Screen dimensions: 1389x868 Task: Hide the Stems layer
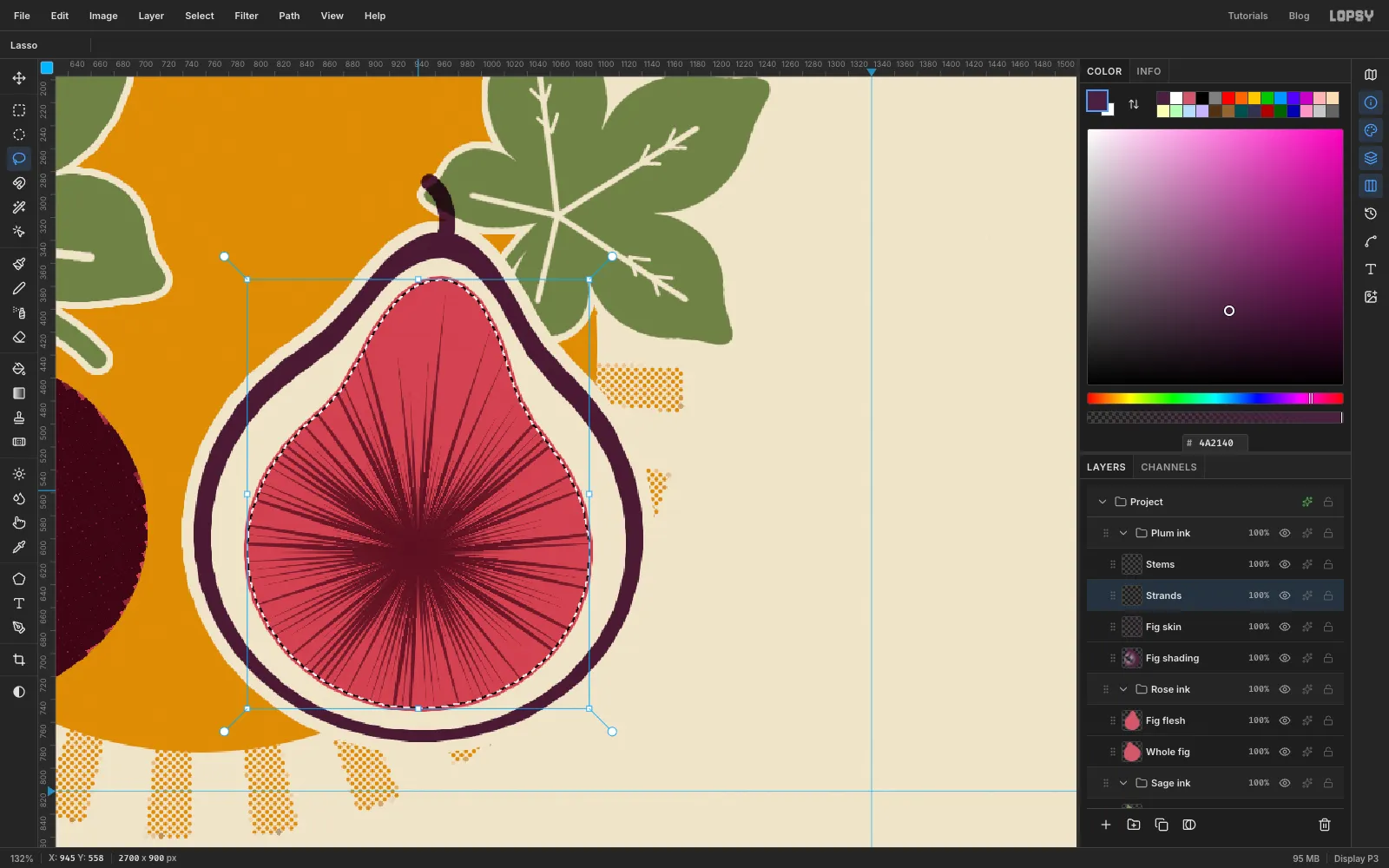click(1285, 564)
